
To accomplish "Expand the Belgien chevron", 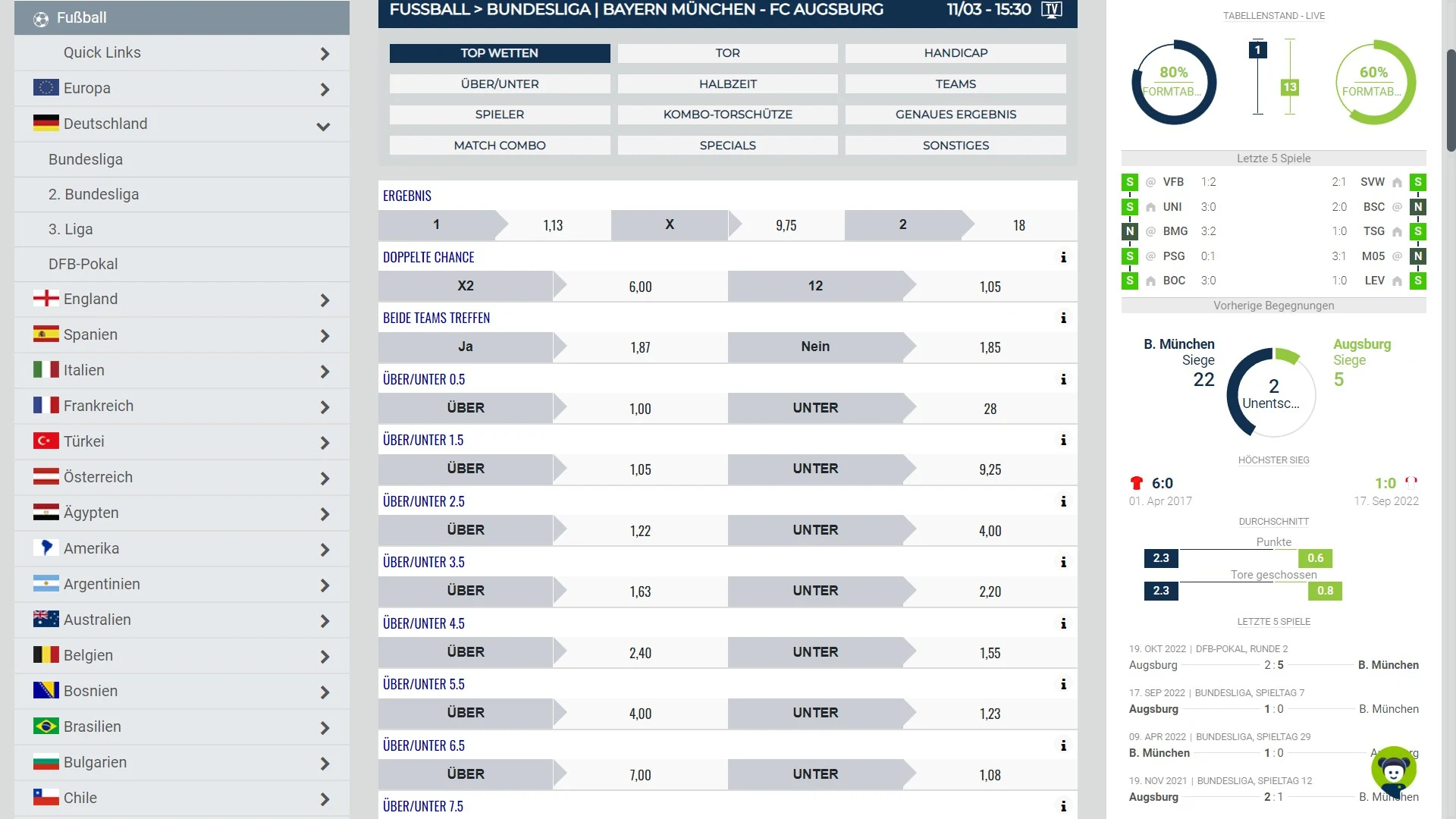I will [x=325, y=657].
